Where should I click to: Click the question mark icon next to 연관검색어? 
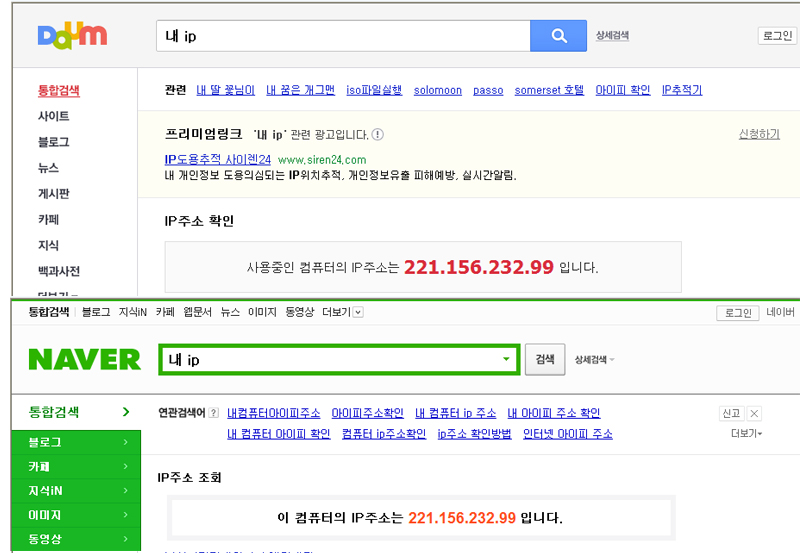pos(214,413)
